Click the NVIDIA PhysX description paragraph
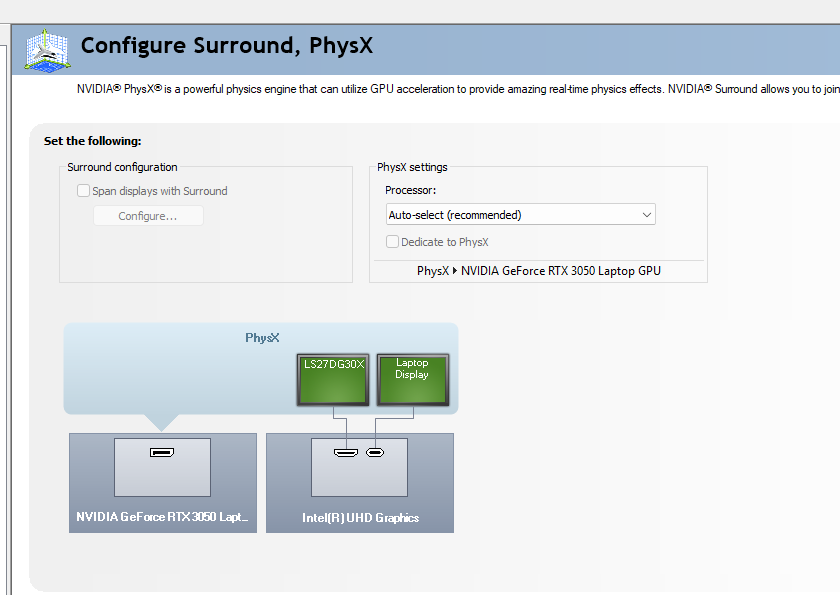The height and width of the screenshot is (595, 840). [x=458, y=89]
